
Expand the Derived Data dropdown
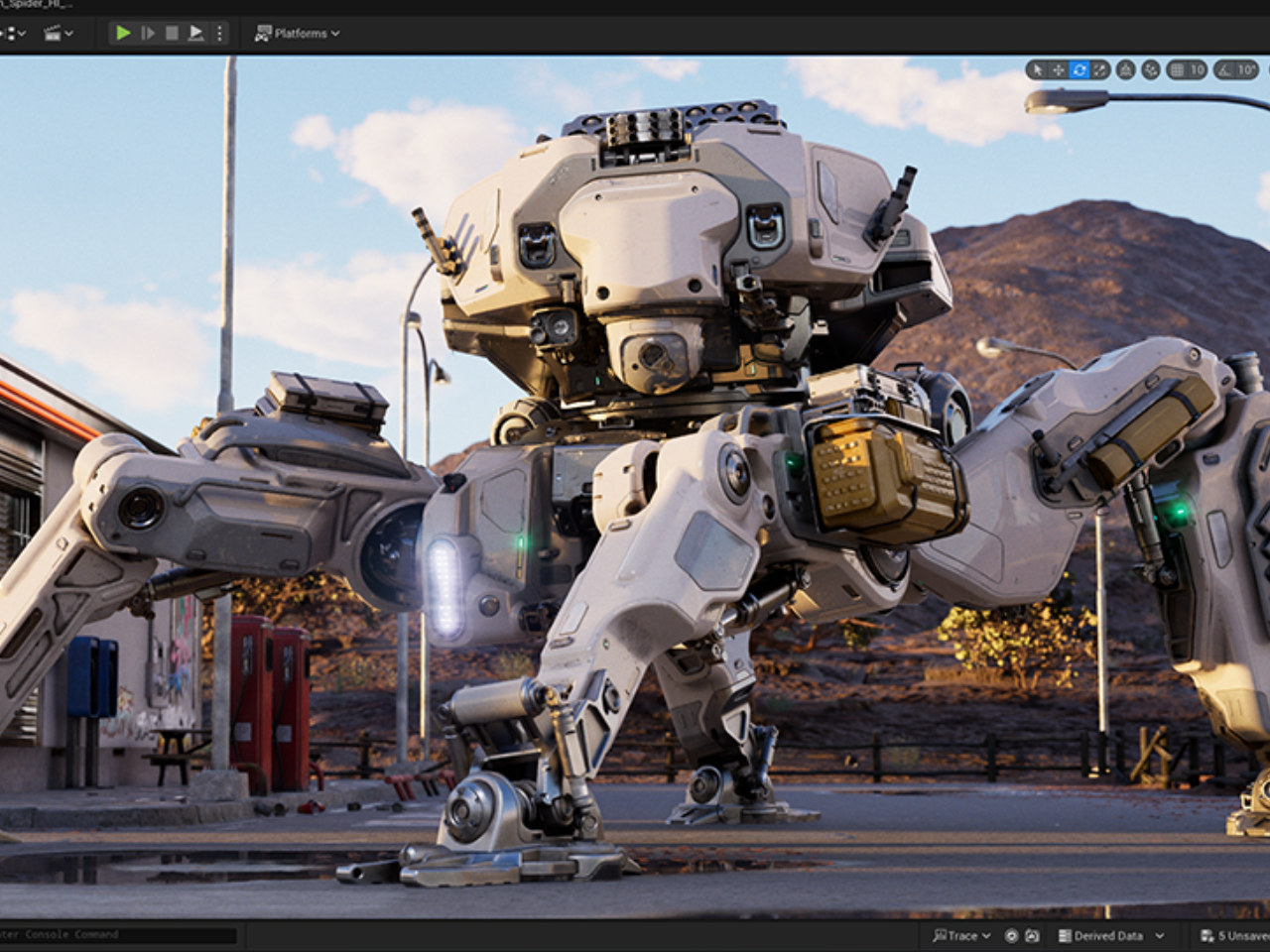(1160, 935)
